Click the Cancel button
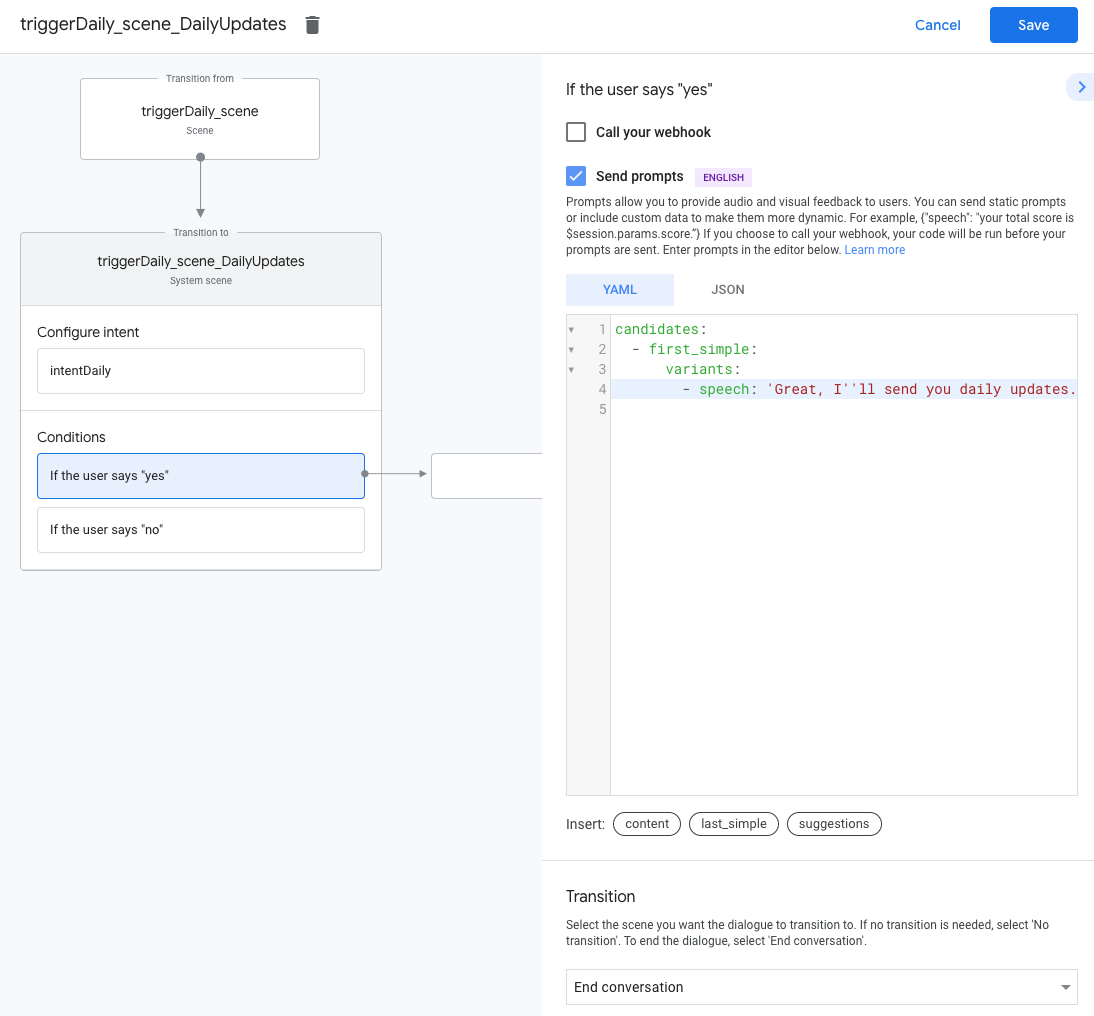This screenshot has height=1016, width=1094. click(937, 25)
